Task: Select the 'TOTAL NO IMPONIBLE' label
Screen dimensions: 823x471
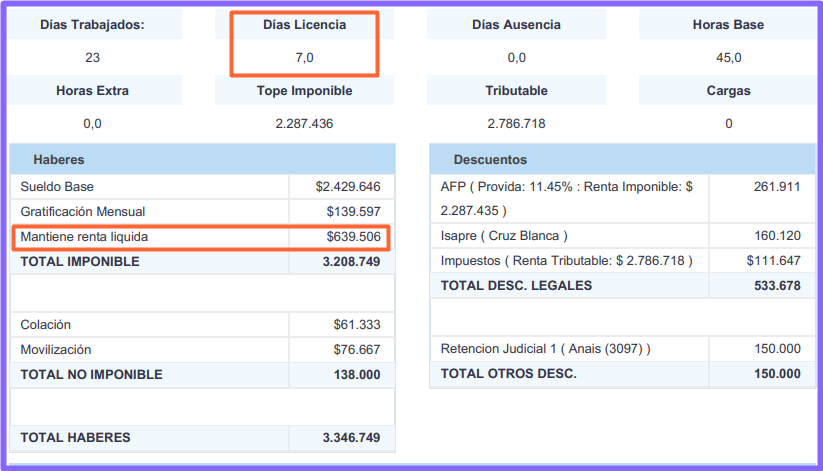Action: (x=91, y=375)
